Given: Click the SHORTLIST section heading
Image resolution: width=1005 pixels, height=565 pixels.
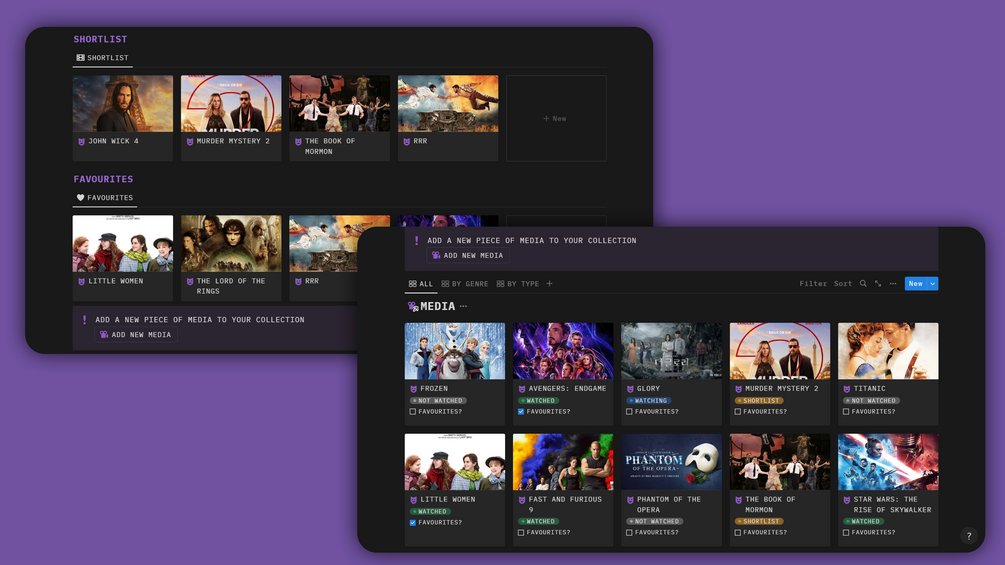Looking at the screenshot, I should click(x=100, y=39).
